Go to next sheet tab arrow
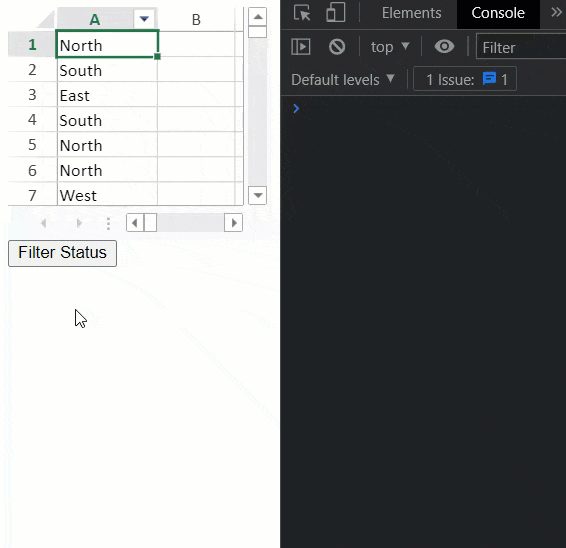 79,223
